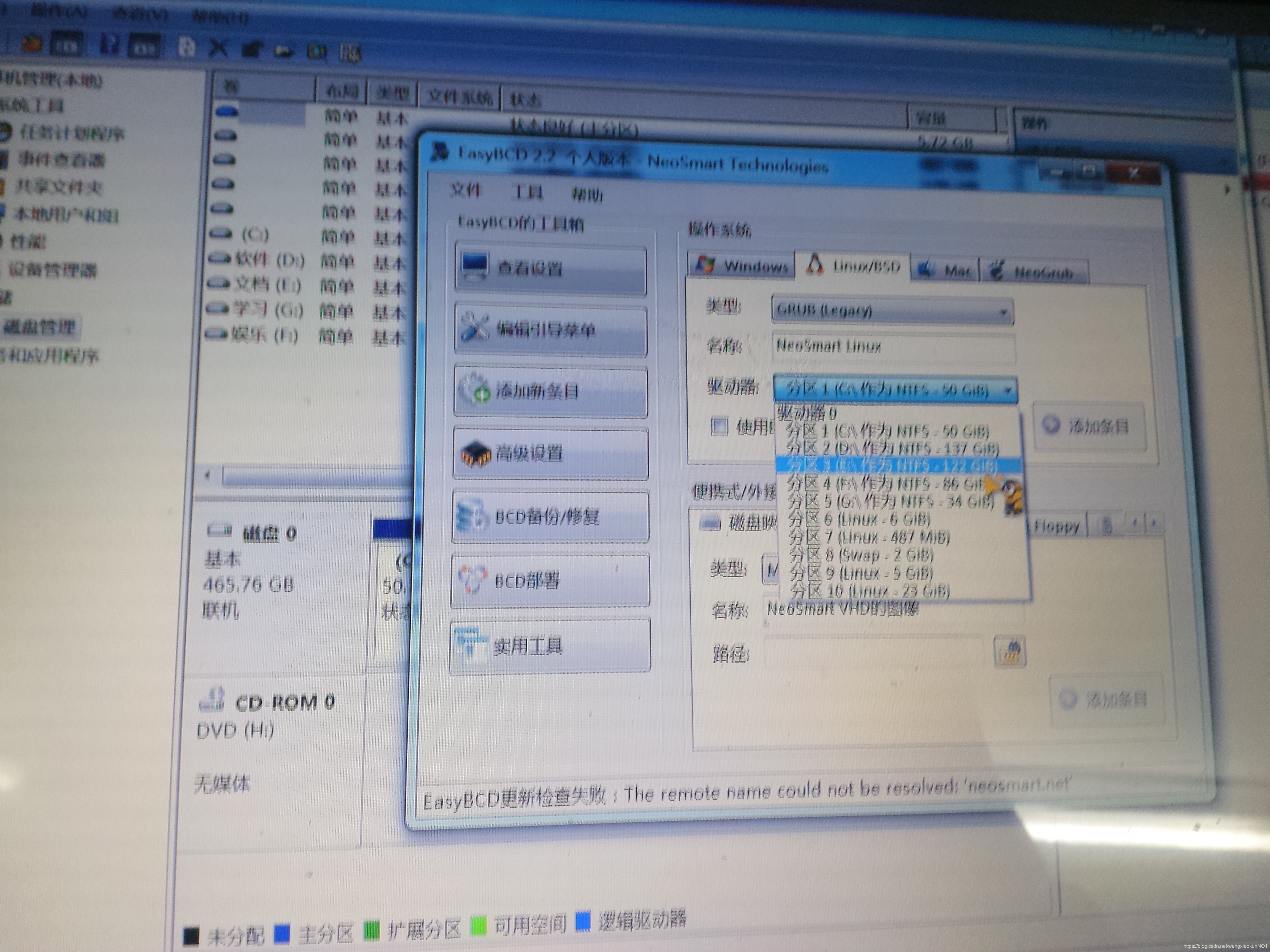Open BCD Backup/Repair (BCD备份/修复)
Image resolution: width=1270 pixels, height=952 pixels.
pos(551,517)
